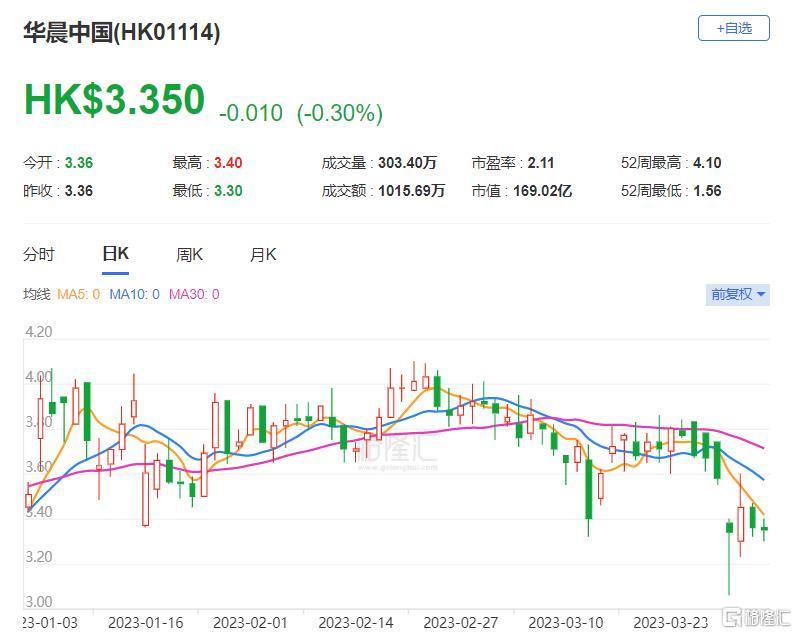Click the 今开 value 3.36
Image resolution: width=797 pixels, height=634 pixels.
click(x=79, y=163)
